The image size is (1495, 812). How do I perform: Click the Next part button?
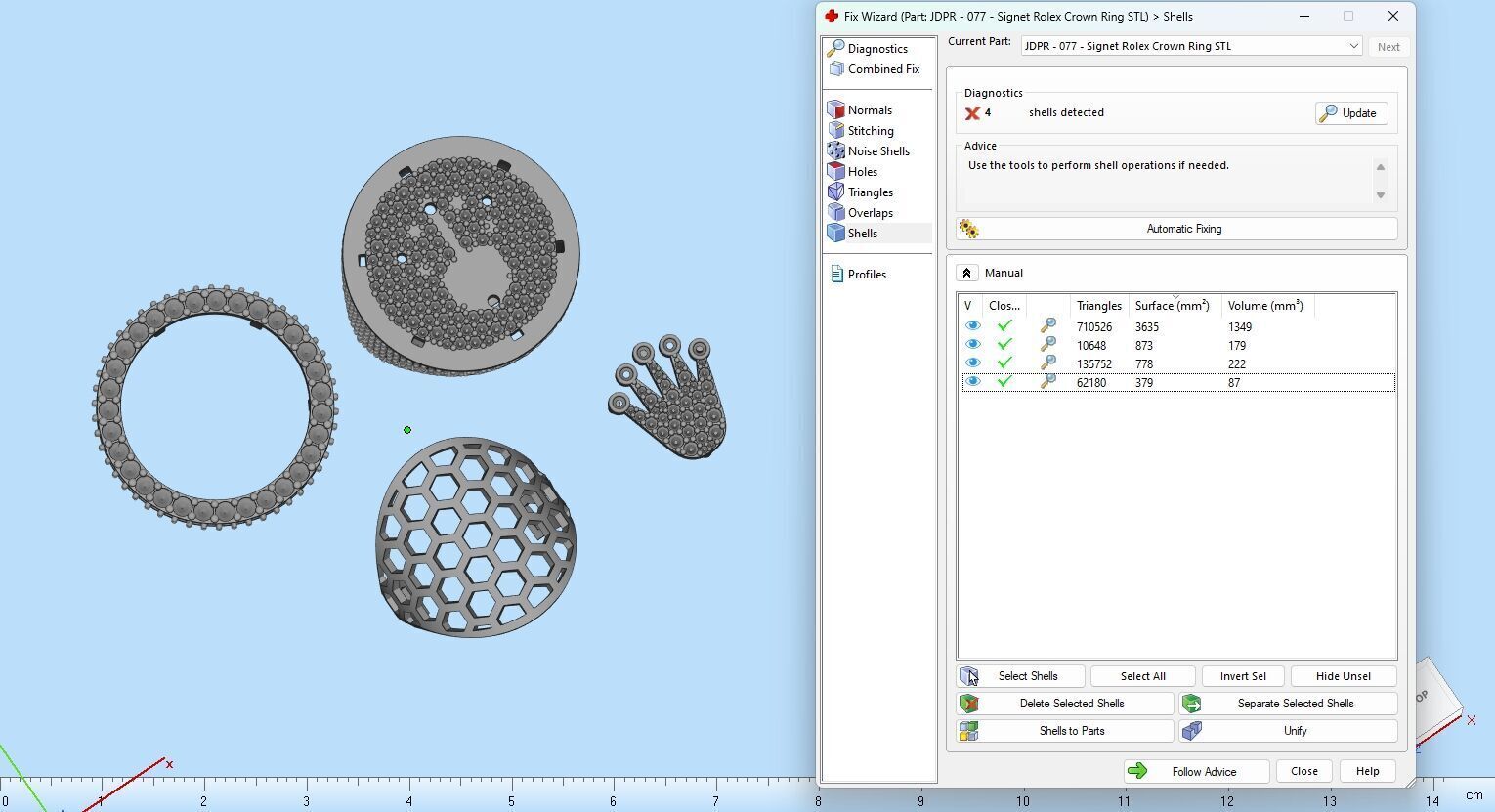point(1388,47)
